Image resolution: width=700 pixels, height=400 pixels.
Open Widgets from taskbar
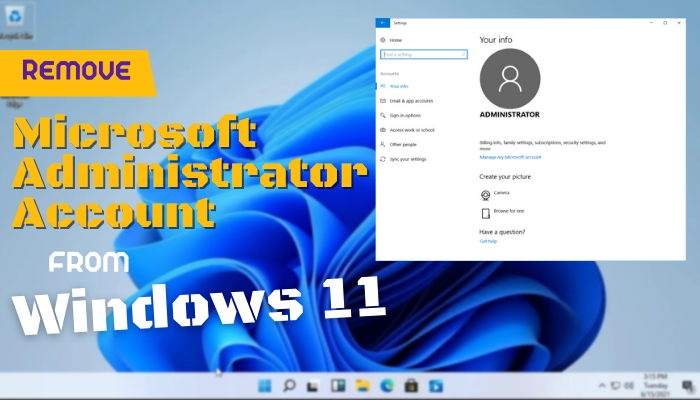(x=338, y=386)
